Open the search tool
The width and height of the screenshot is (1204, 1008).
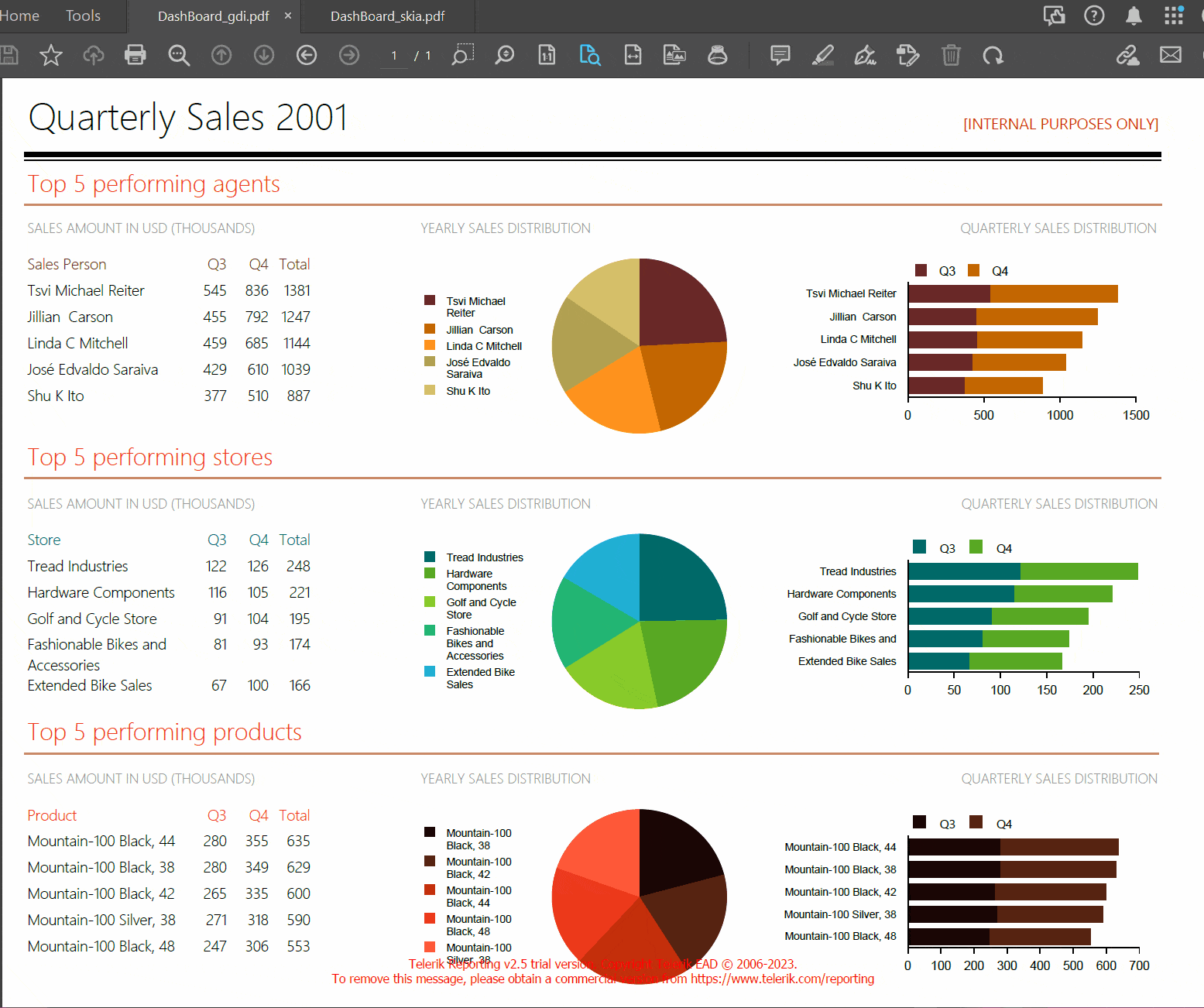pos(179,55)
